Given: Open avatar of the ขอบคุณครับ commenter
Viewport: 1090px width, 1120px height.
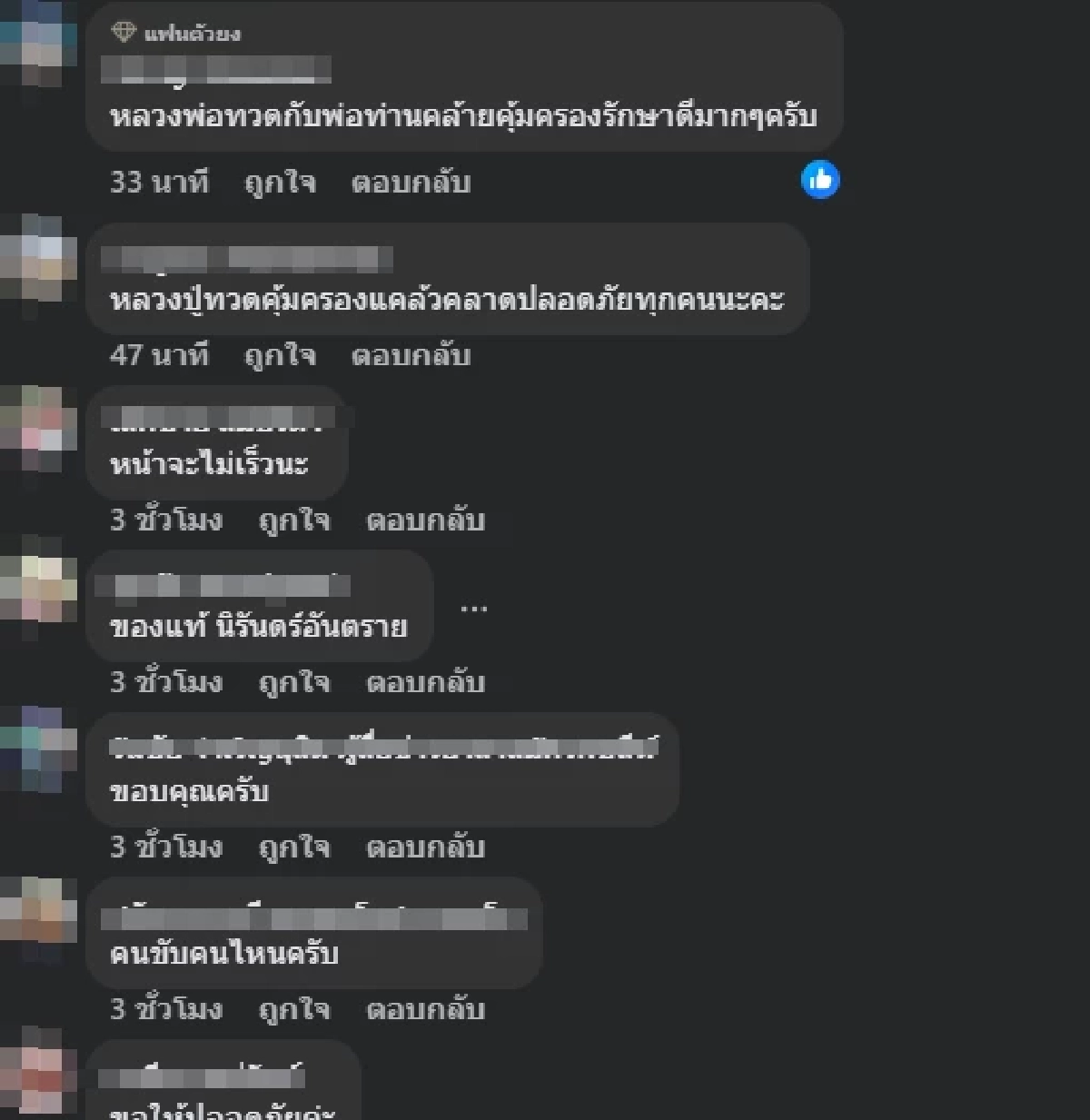Looking at the screenshot, I should tap(36, 750).
